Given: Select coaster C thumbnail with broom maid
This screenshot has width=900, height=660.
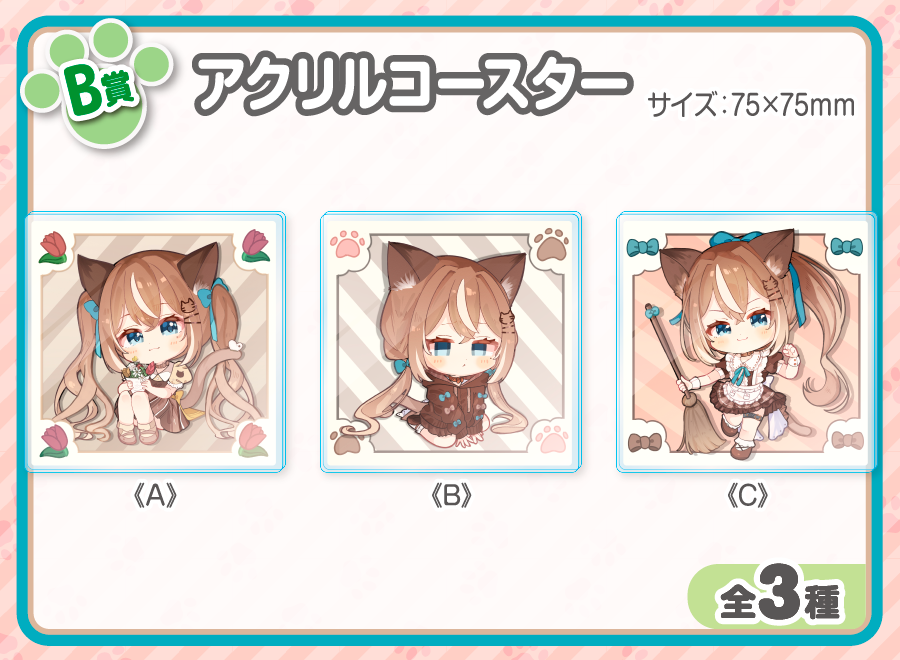Looking at the screenshot, I should (746, 342).
